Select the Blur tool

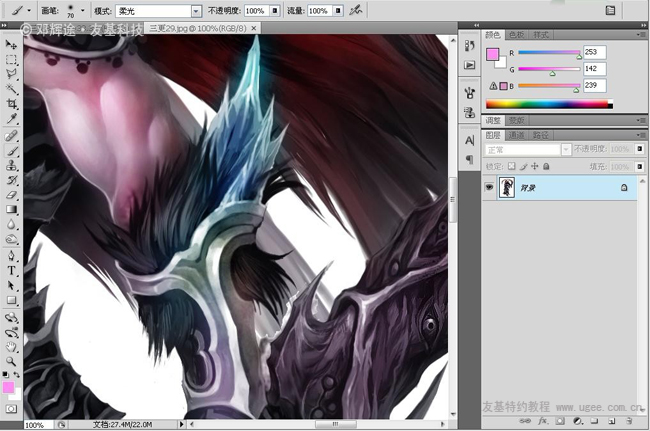coord(11,224)
